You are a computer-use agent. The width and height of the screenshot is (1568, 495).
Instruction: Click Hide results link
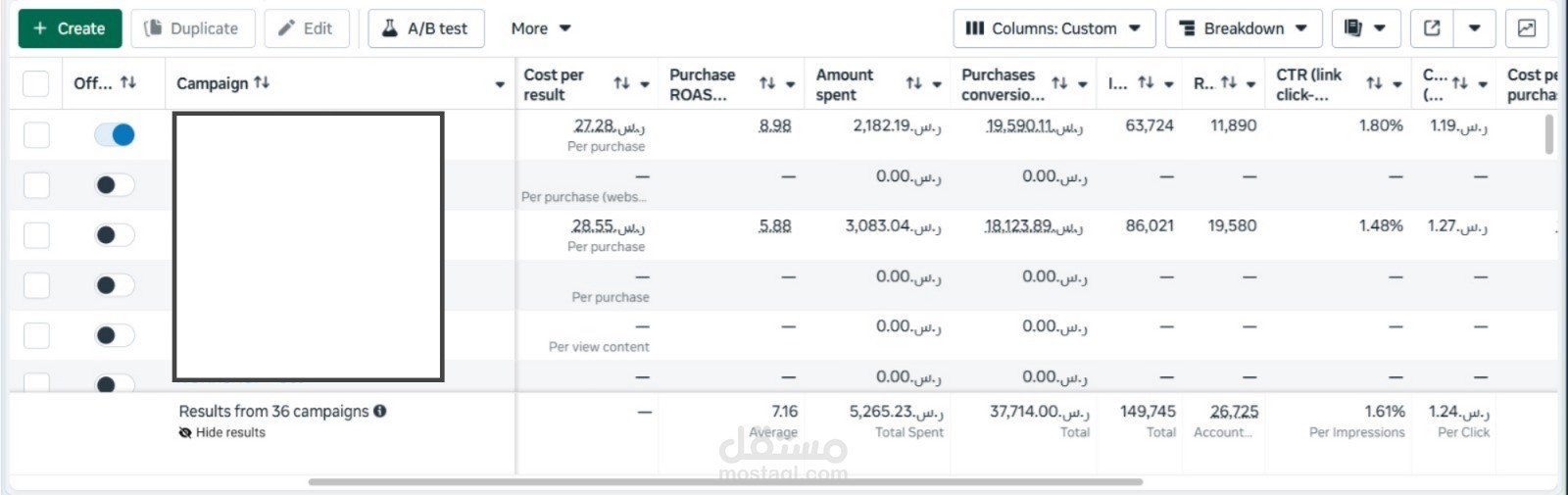tap(229, 432)
